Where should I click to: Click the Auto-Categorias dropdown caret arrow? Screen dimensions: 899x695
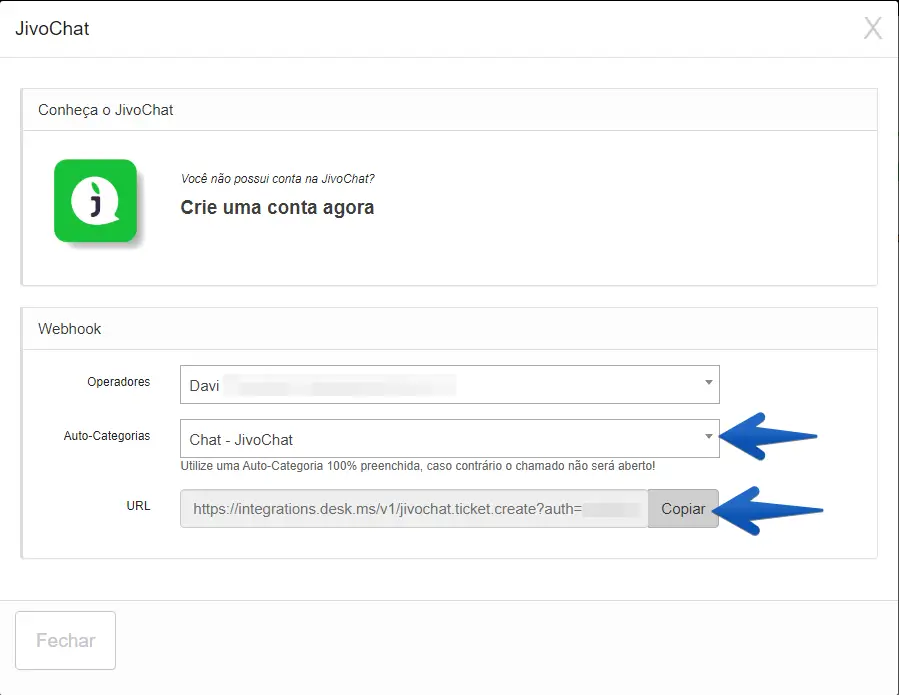pyautogui.click(x=708, y=437)
